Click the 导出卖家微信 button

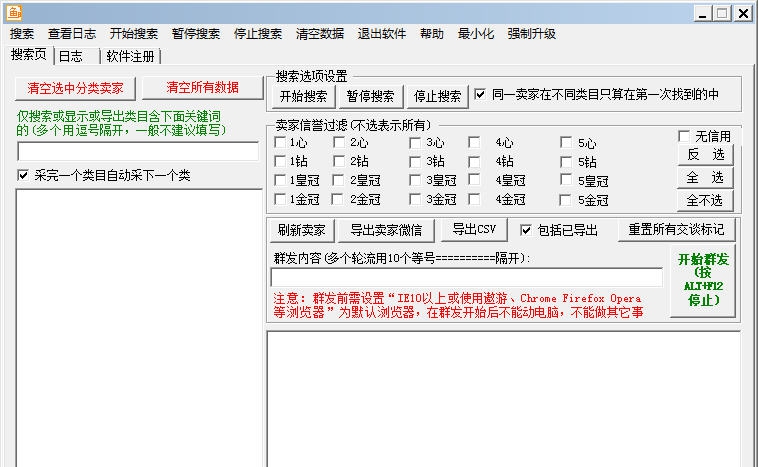(386, 230)
